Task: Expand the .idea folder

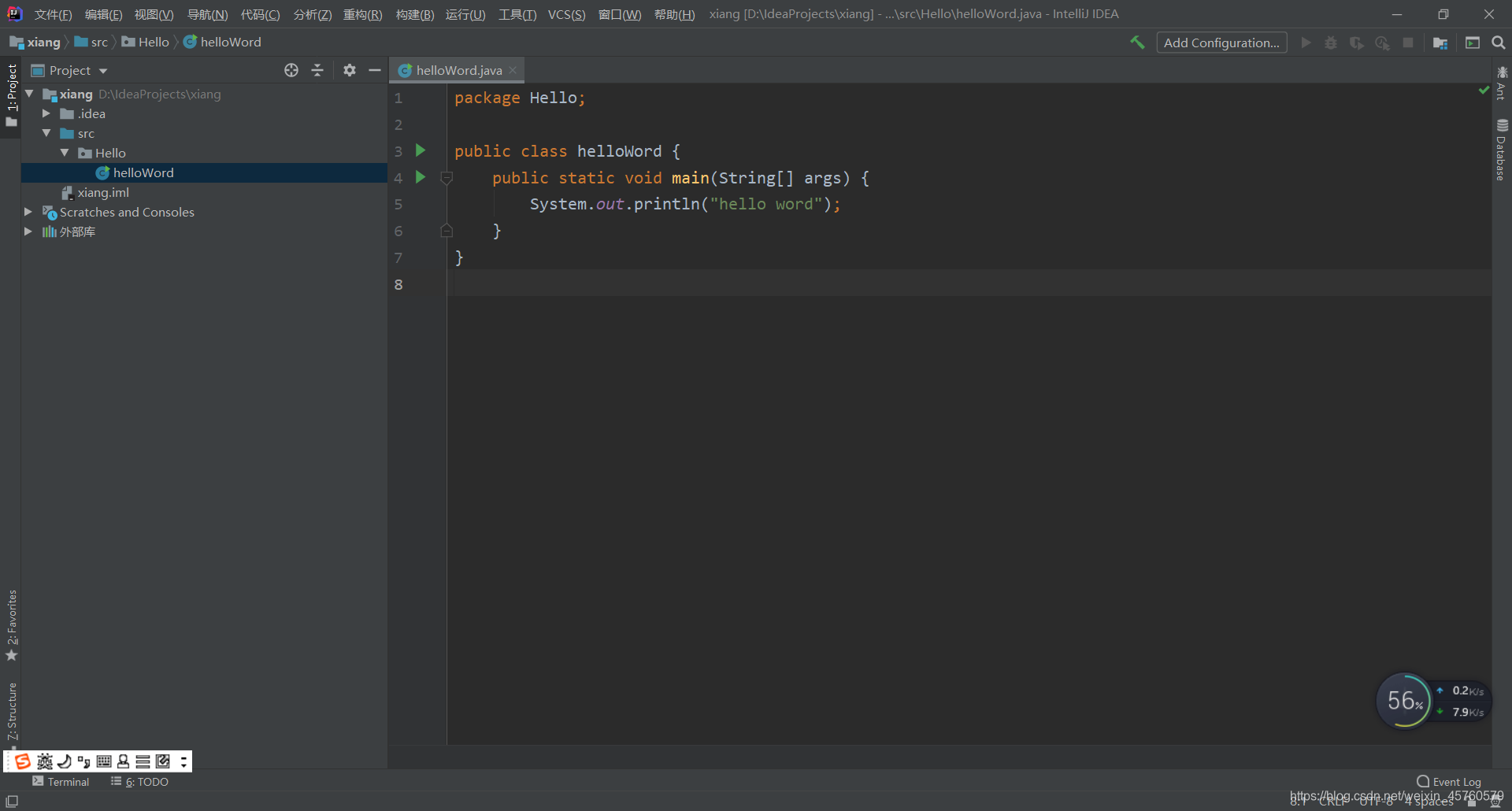Action: 46,113
